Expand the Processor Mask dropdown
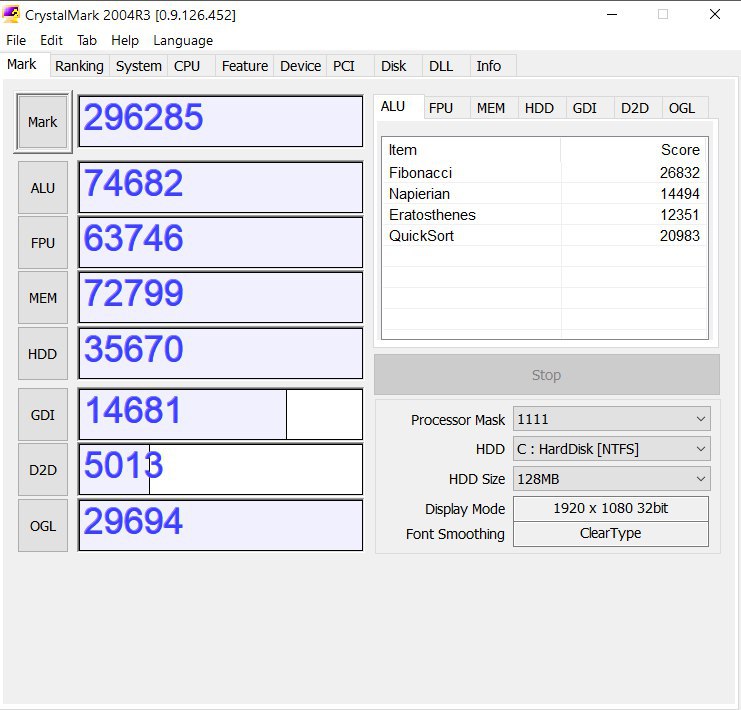 pos(611,420)
